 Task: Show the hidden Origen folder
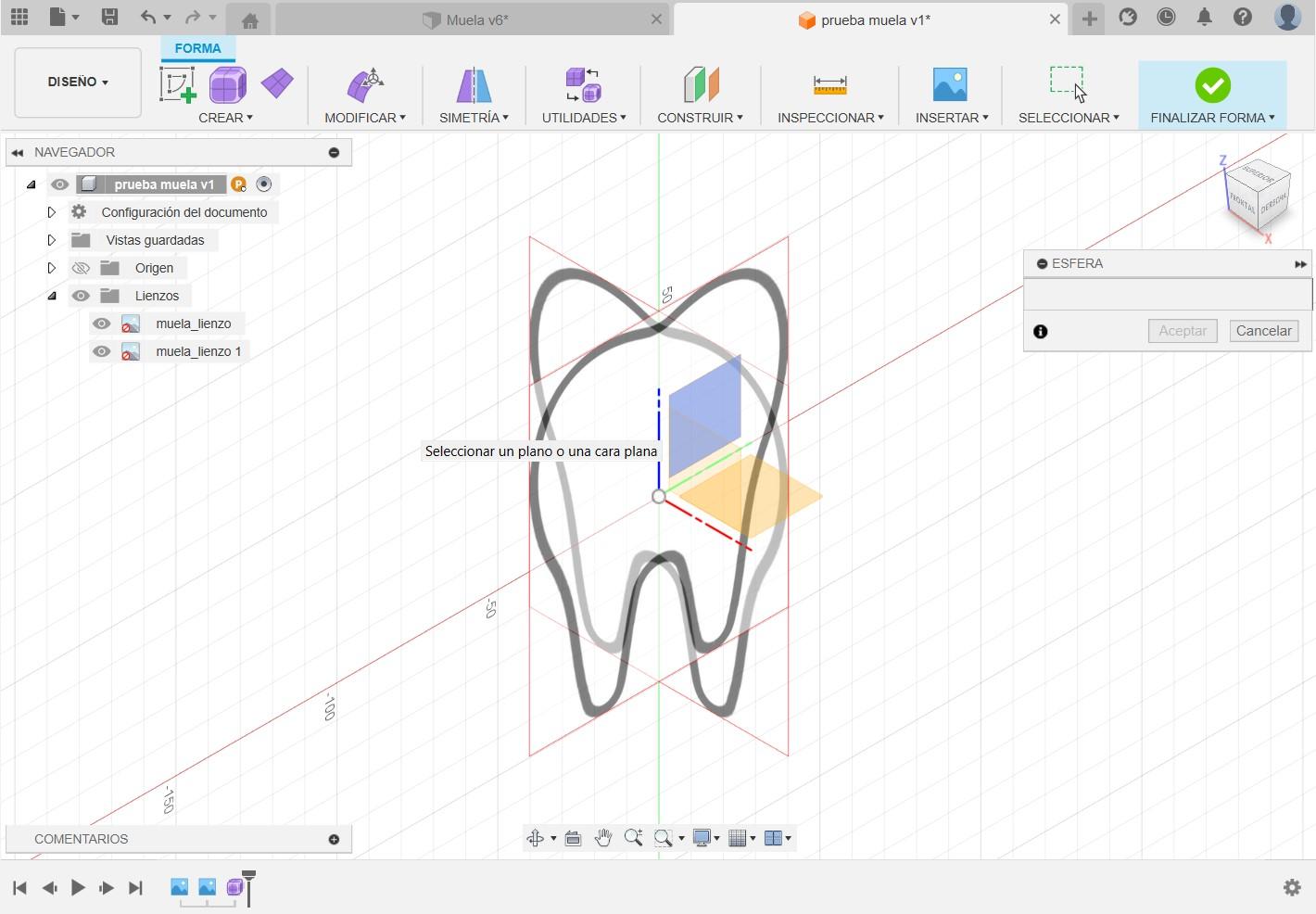coord(81,268)
